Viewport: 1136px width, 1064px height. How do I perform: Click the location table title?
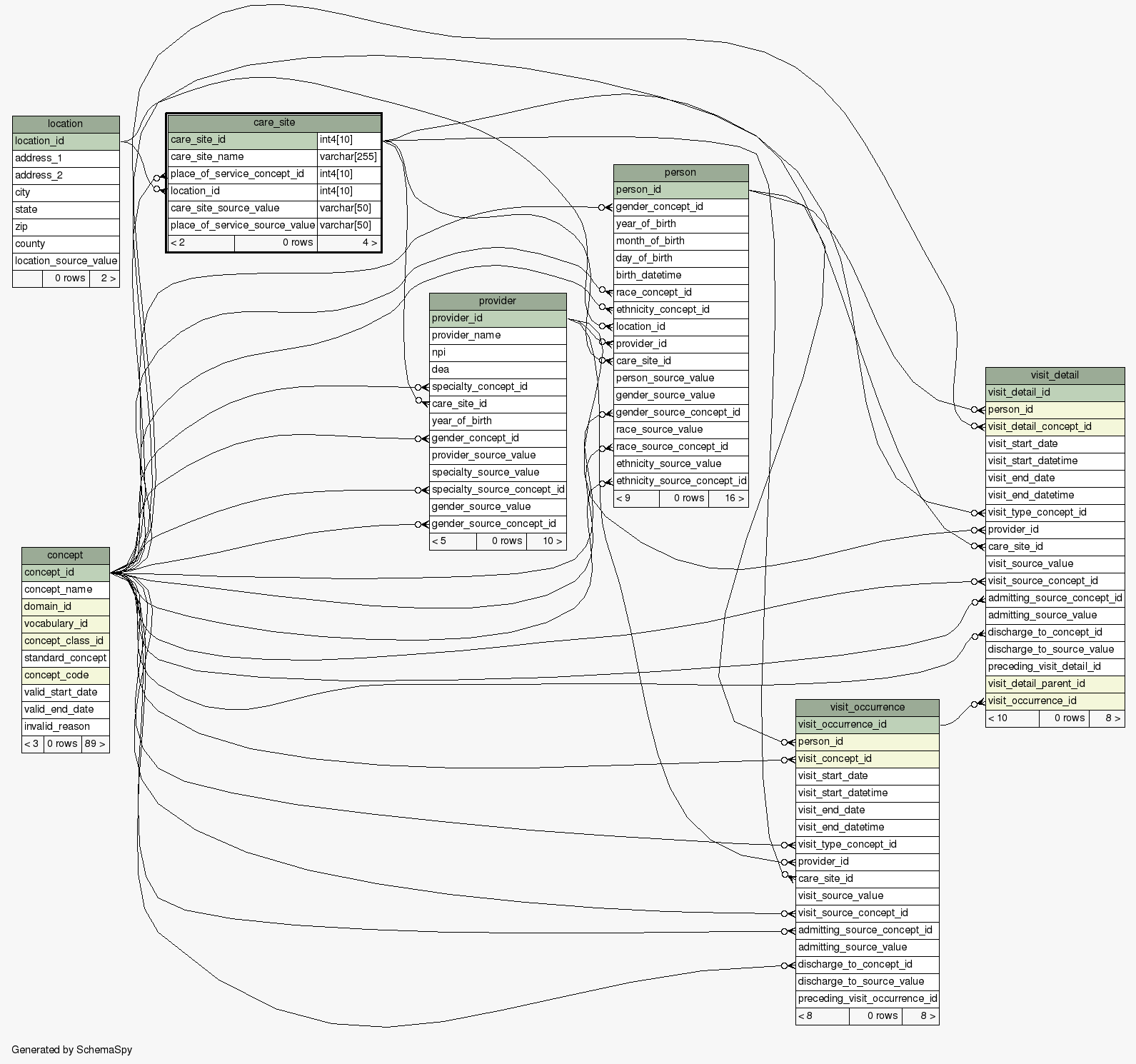[x=66, y=124]
